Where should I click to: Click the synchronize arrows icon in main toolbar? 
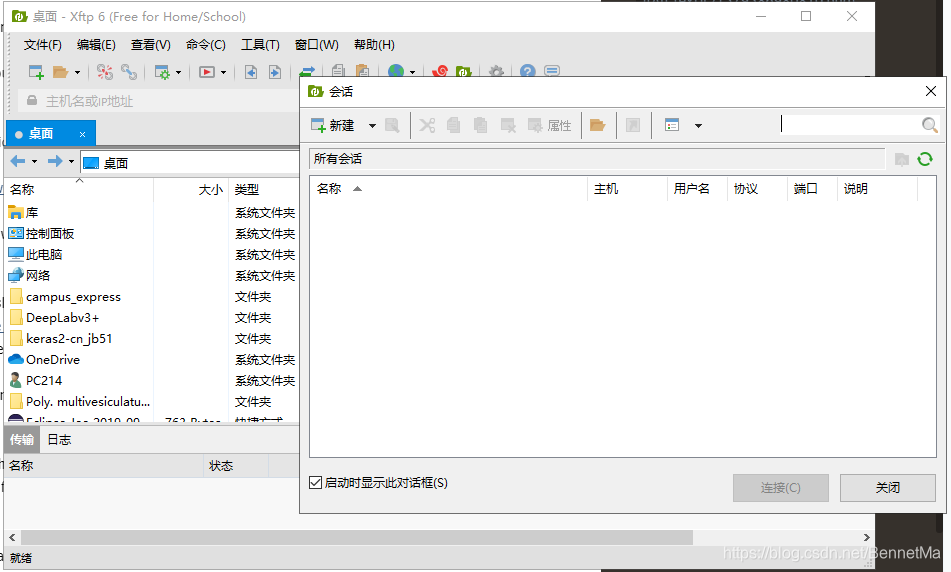(307, 72)
